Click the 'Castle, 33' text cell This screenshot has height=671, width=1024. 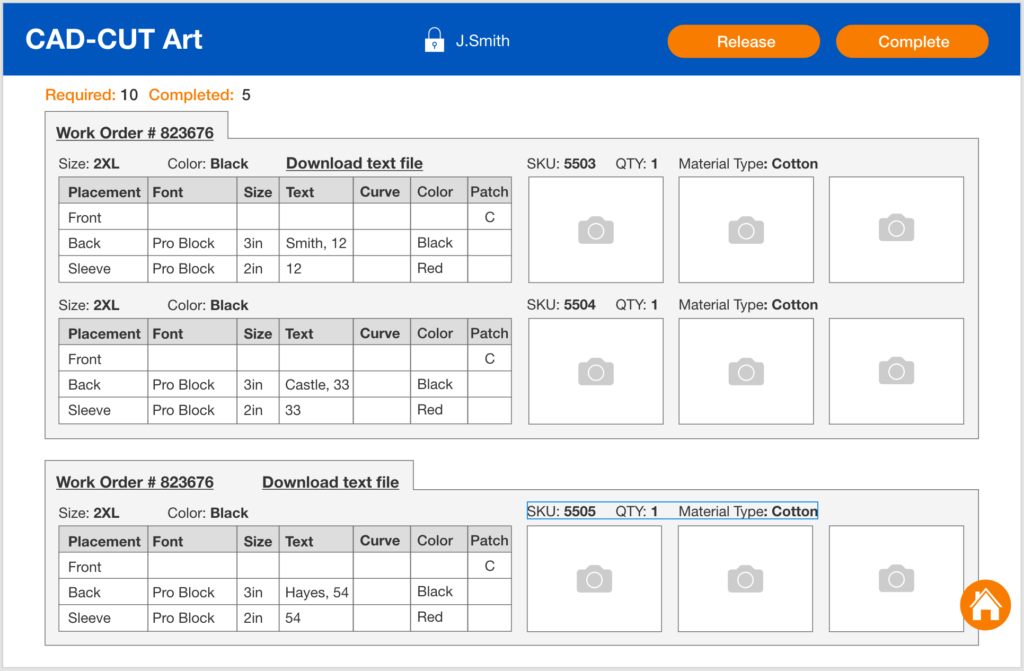tap(316, 384)
